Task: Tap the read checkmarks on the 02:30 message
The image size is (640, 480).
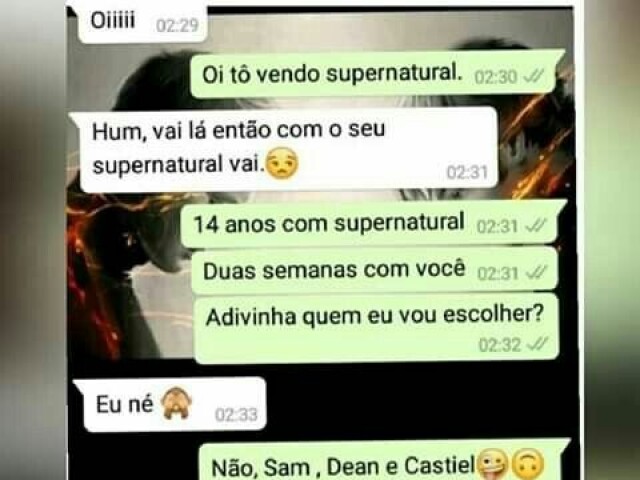Action: point(534,76)
